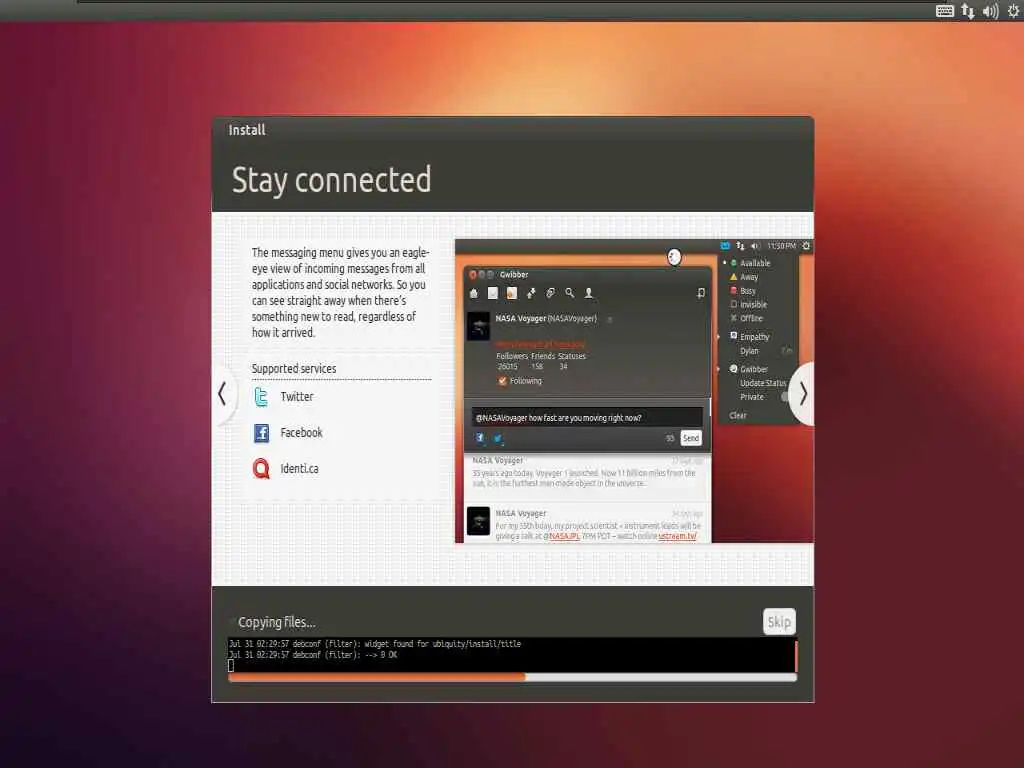Open the sound volume indicator
Viewport: 1024px width, 768px height.
click(x=991, y=11)
